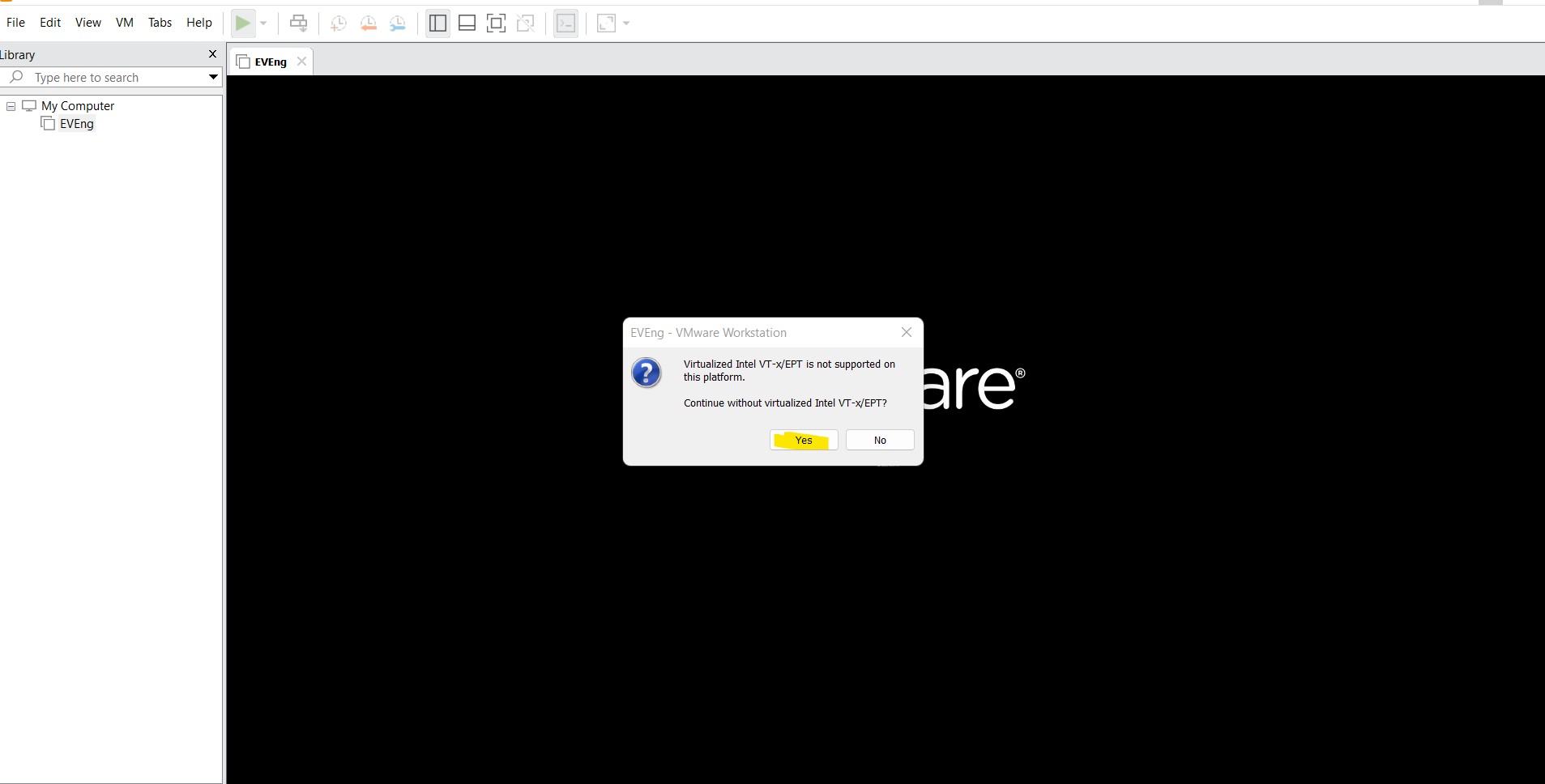Viewport: 1545px width, 784px height.
Task: Collapse the My Computer tree node
Action: 11,106
